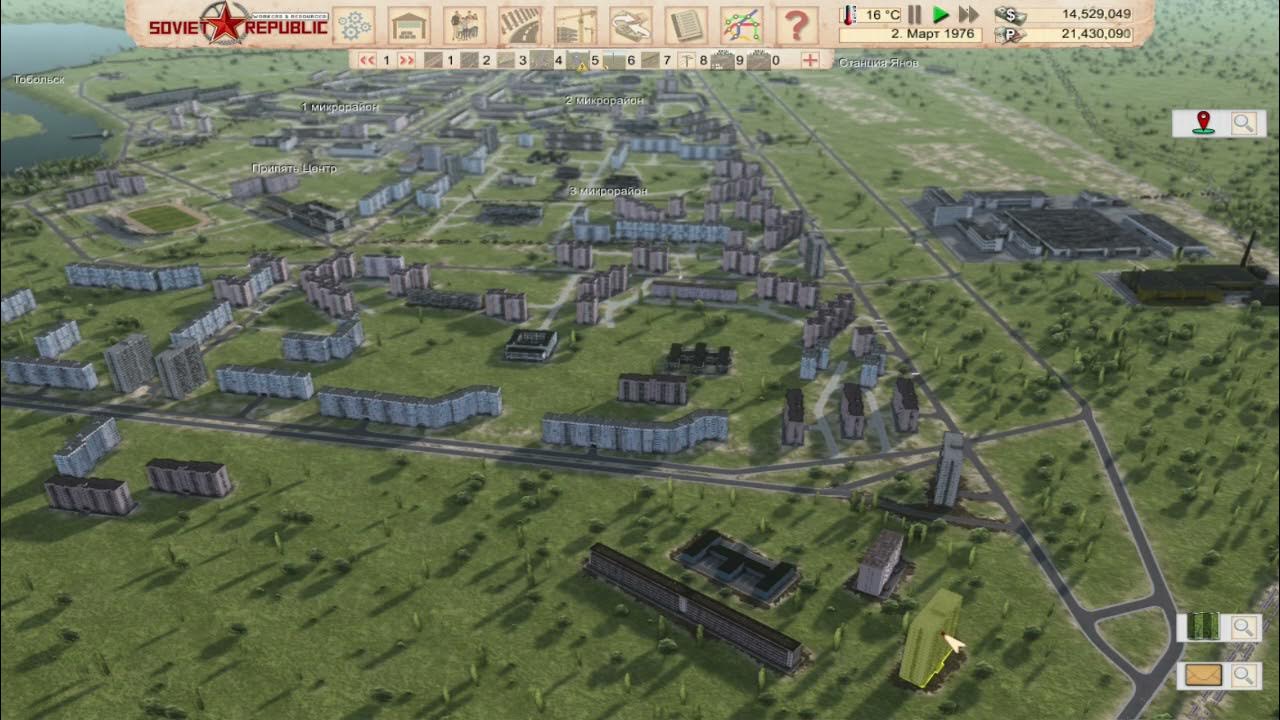Click the 1 микрорайон map label
The height and width of the screenshot is (720, 1280).
click(340, 106)
